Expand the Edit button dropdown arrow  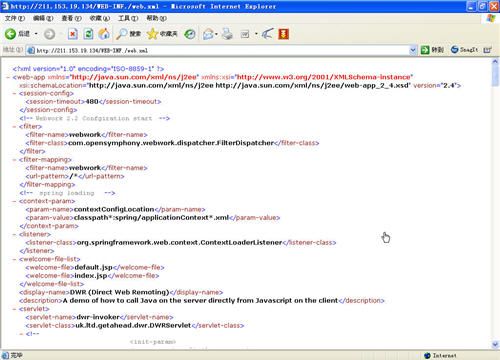click(256, 34)
